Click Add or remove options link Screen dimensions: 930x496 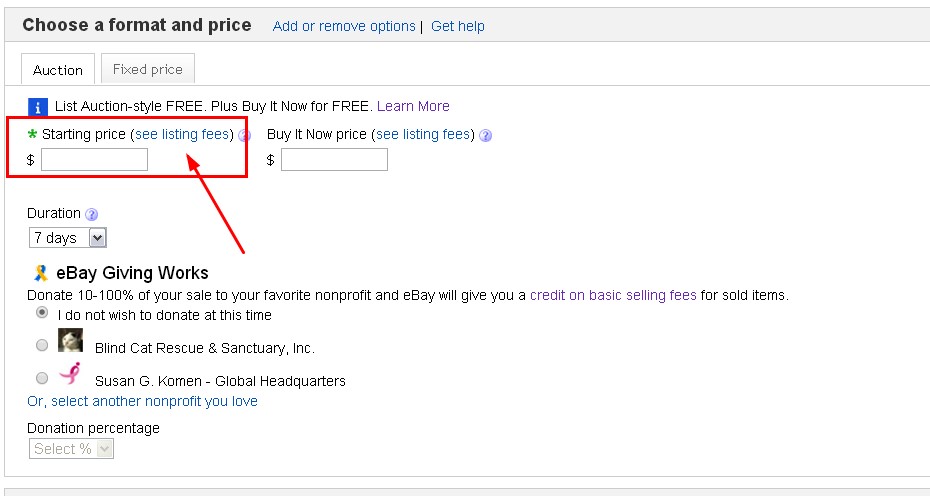344,26
